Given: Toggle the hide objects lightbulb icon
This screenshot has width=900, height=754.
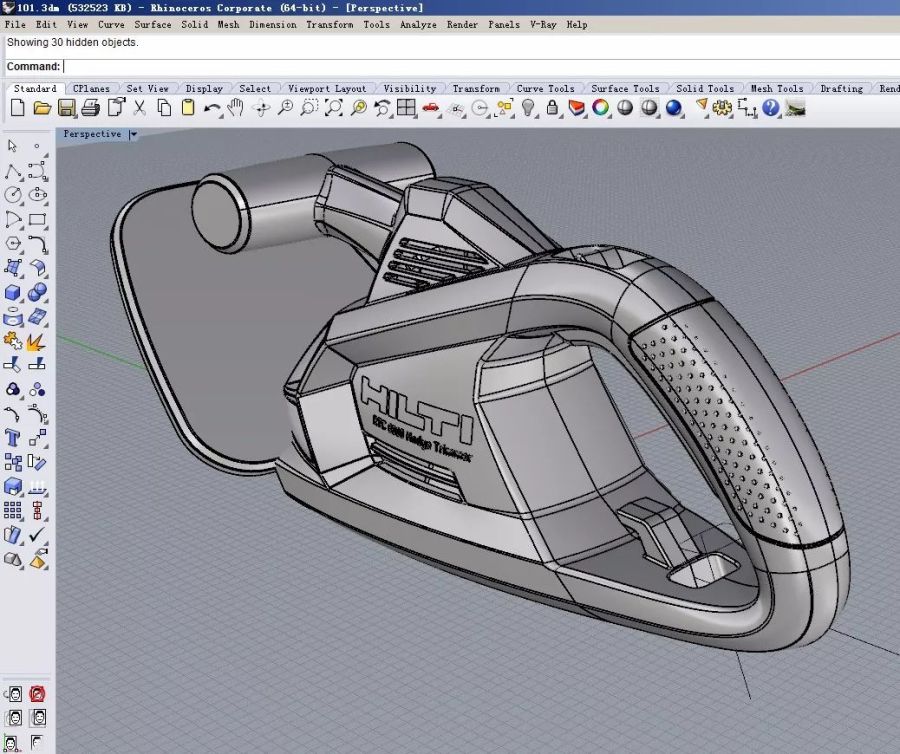Looking at the screenshot, I should pyautogui.click(x=528, y=108).
